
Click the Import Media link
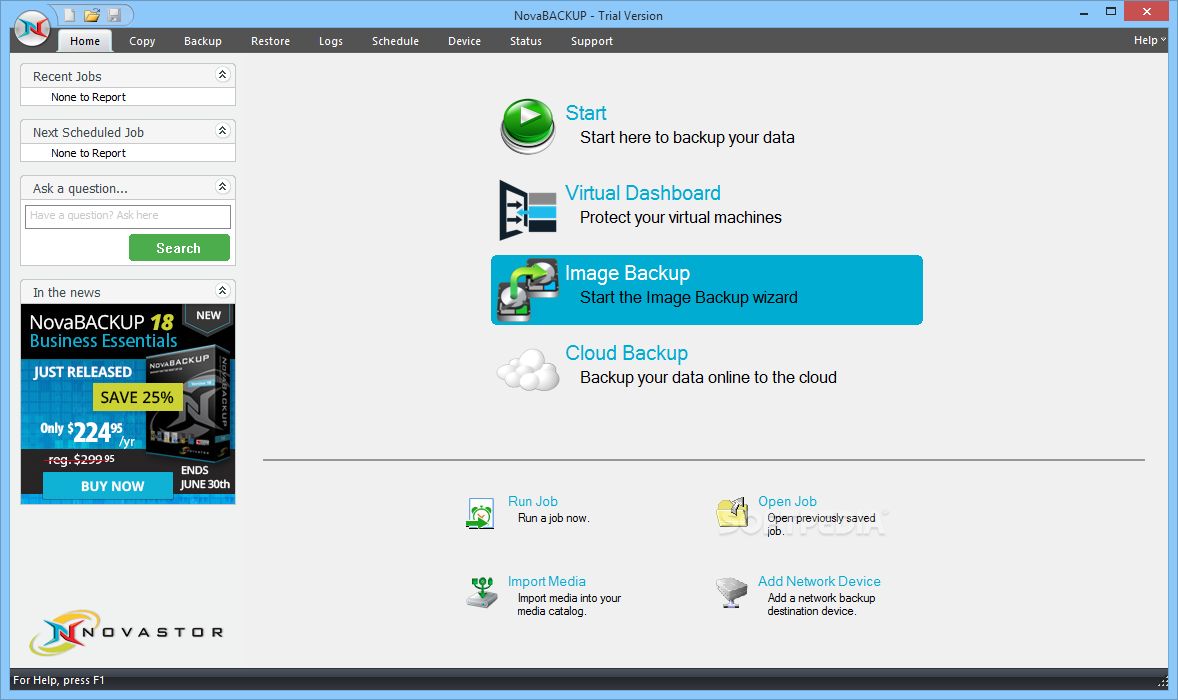point(547,581)
